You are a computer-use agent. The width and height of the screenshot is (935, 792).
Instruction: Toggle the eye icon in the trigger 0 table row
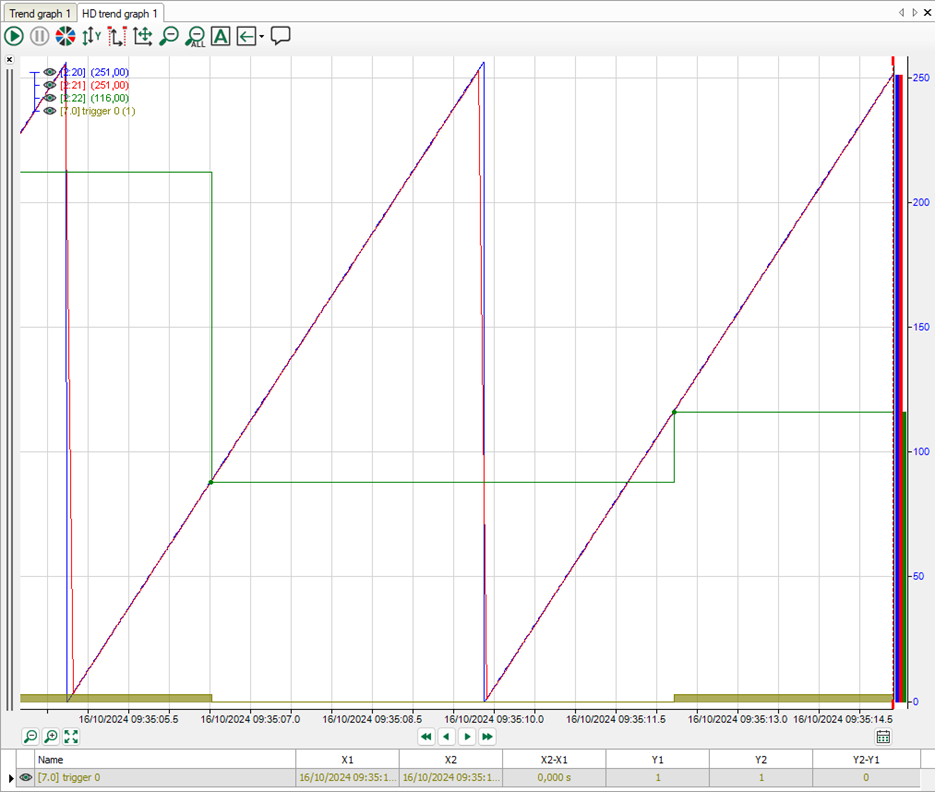26,777
